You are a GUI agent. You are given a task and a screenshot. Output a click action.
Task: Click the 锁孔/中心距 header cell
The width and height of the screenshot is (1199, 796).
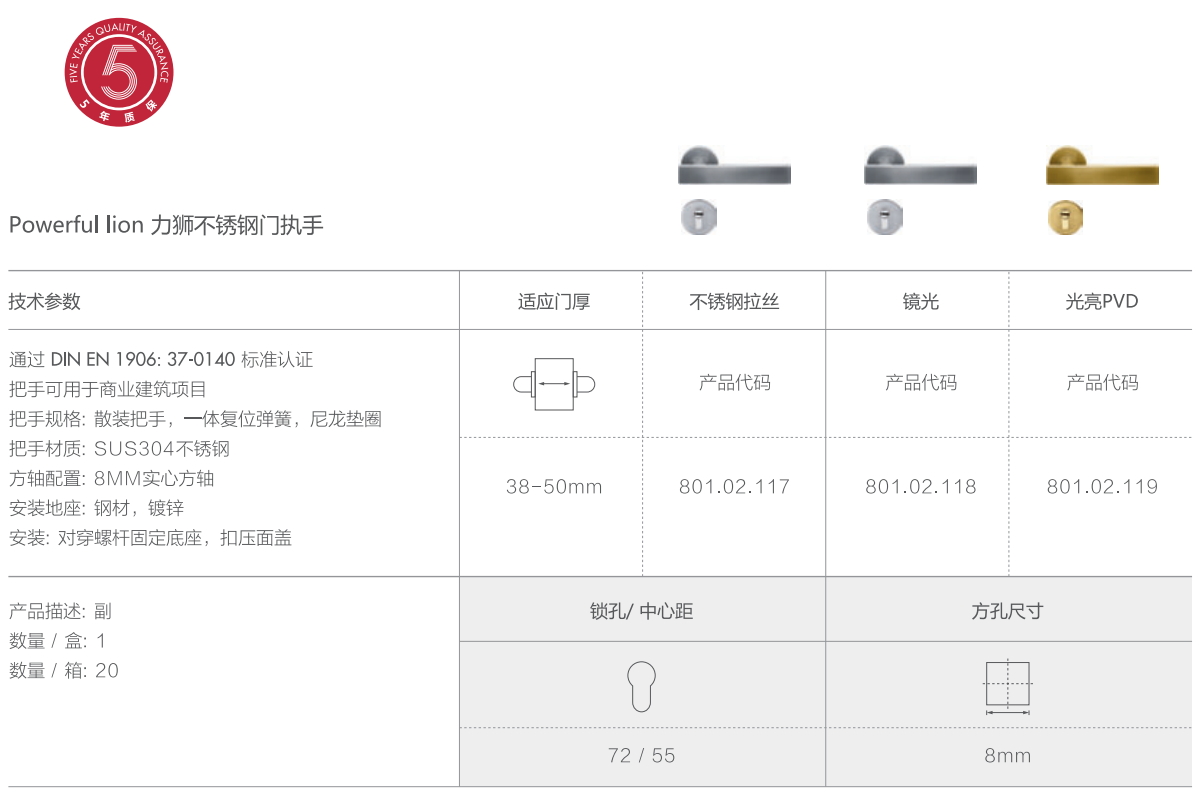[642, 611]
